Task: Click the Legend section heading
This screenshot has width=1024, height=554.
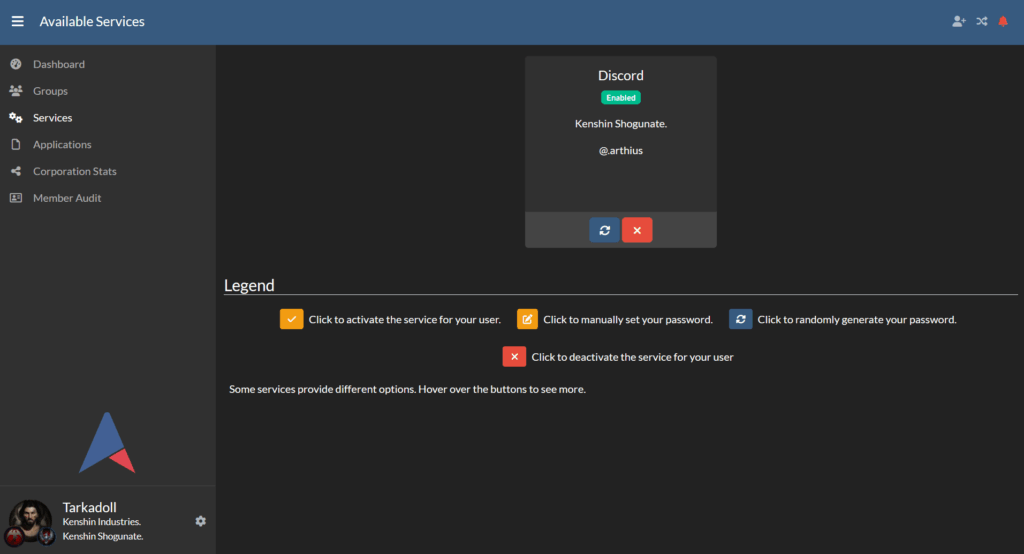Action: (249, 285)
